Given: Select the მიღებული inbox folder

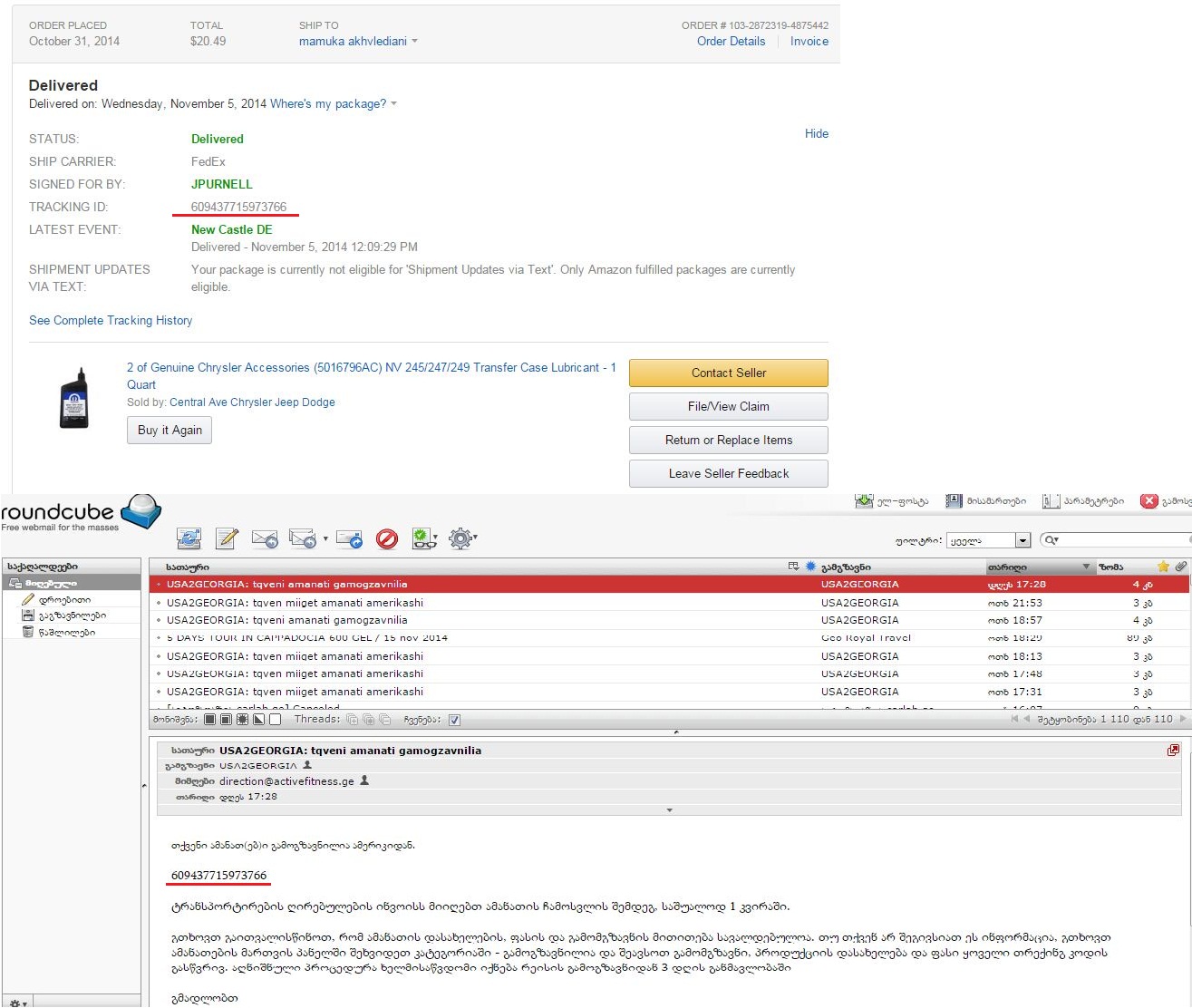Looking at the screenshot, I should 72,583.
